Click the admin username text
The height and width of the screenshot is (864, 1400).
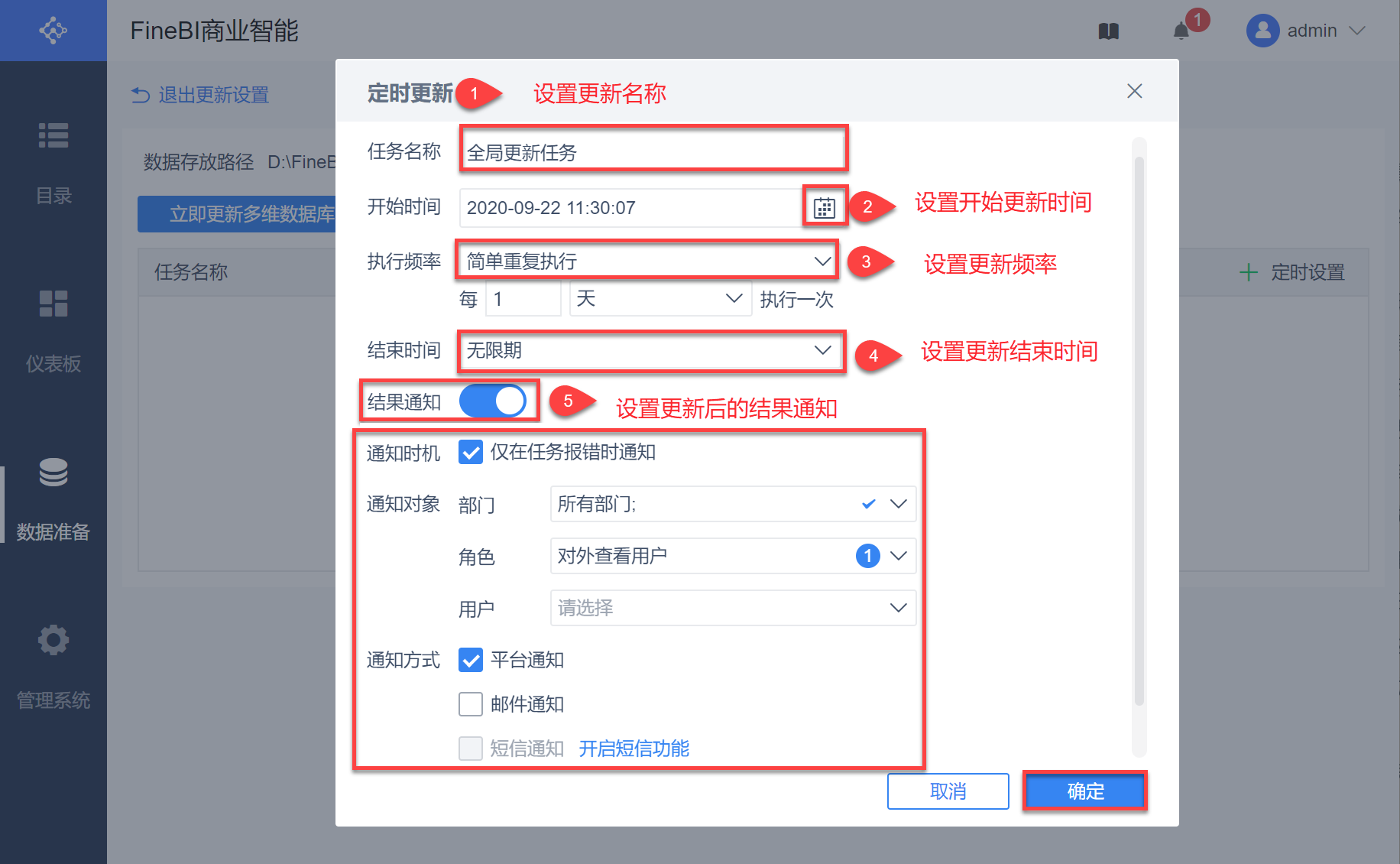[x=1312, y=31]
